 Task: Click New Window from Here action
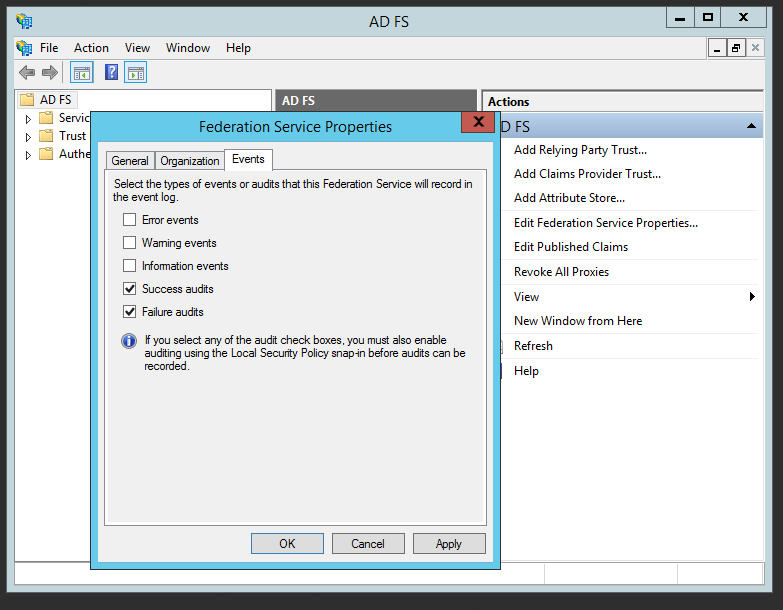(x=578, y=320)
